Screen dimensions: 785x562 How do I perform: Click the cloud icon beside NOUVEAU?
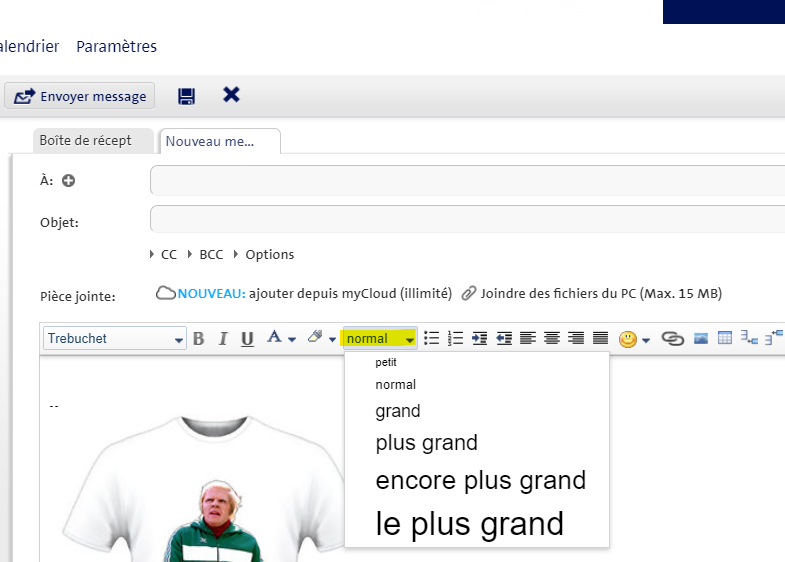165,293
